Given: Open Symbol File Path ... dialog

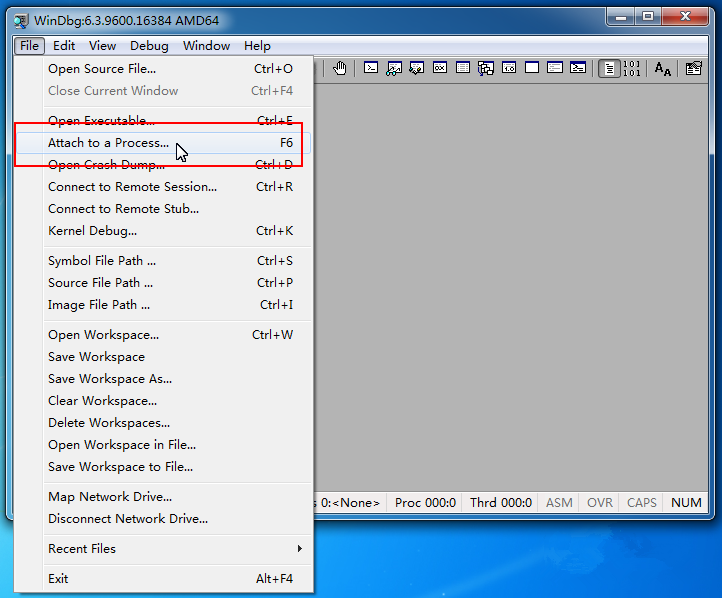Looking at the screenshot, I should [164, 261].
